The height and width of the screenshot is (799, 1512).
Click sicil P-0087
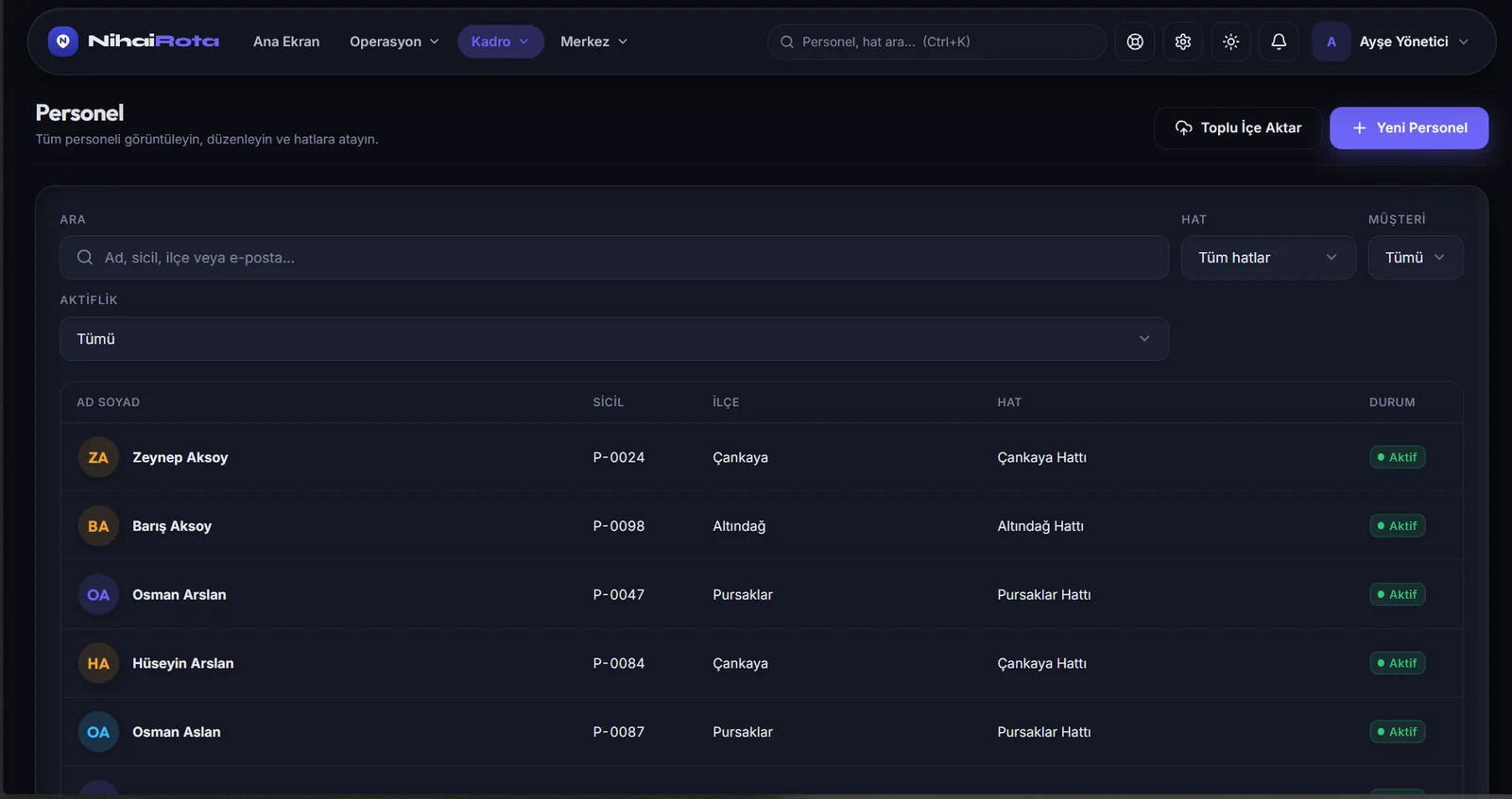point(619,732)
